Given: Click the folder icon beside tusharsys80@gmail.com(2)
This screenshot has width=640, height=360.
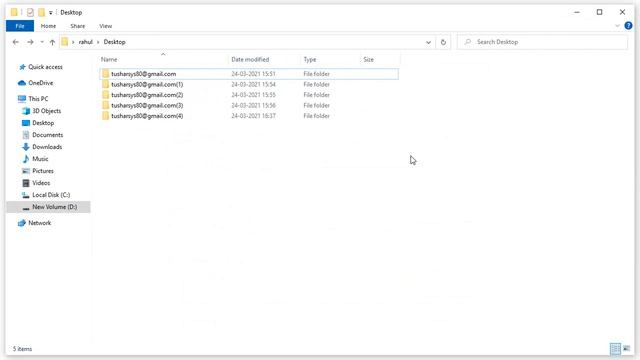Looking at the screenshot, I should click(x=105, y=95).
